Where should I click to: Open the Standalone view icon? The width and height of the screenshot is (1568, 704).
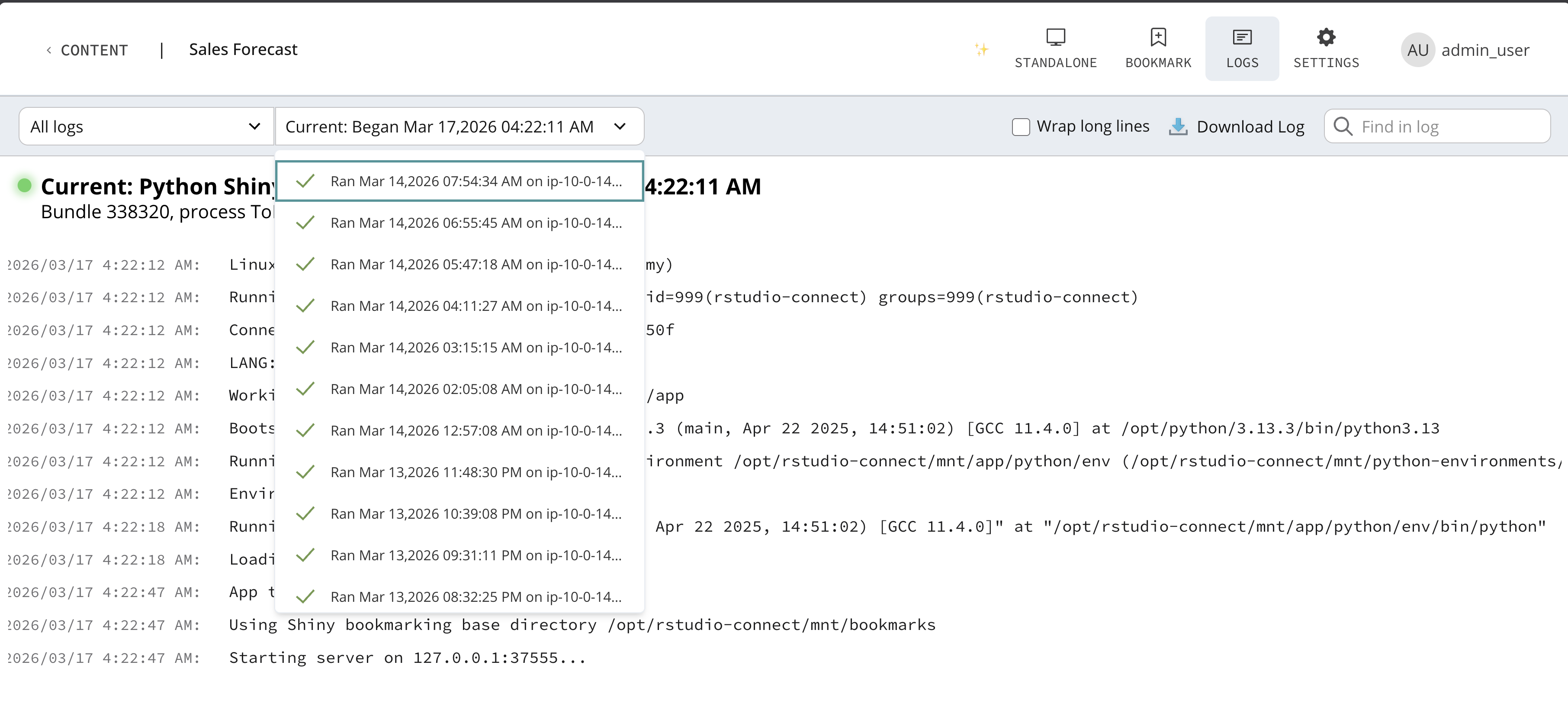point(1055,38)
